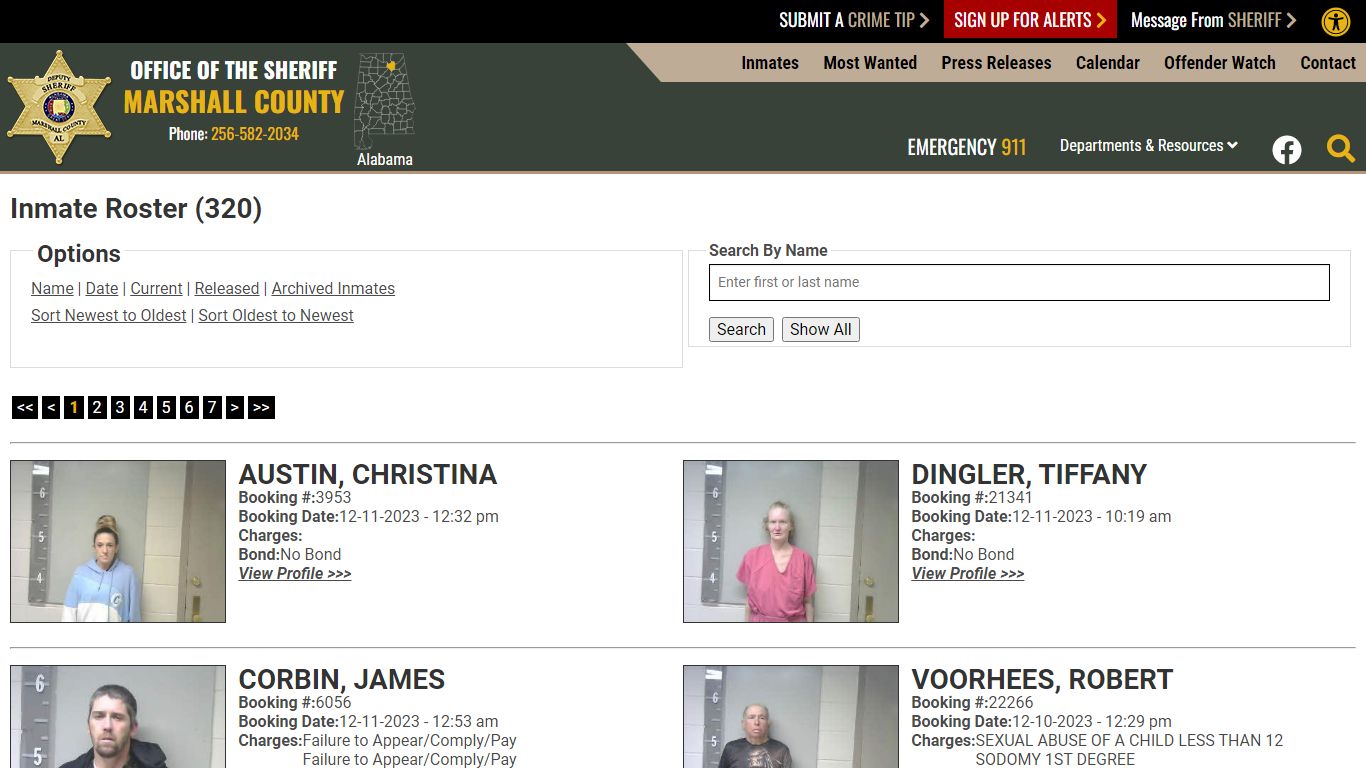1366x768 pixels.
Task: Sort roster by Date
Action: coord(102,288)
